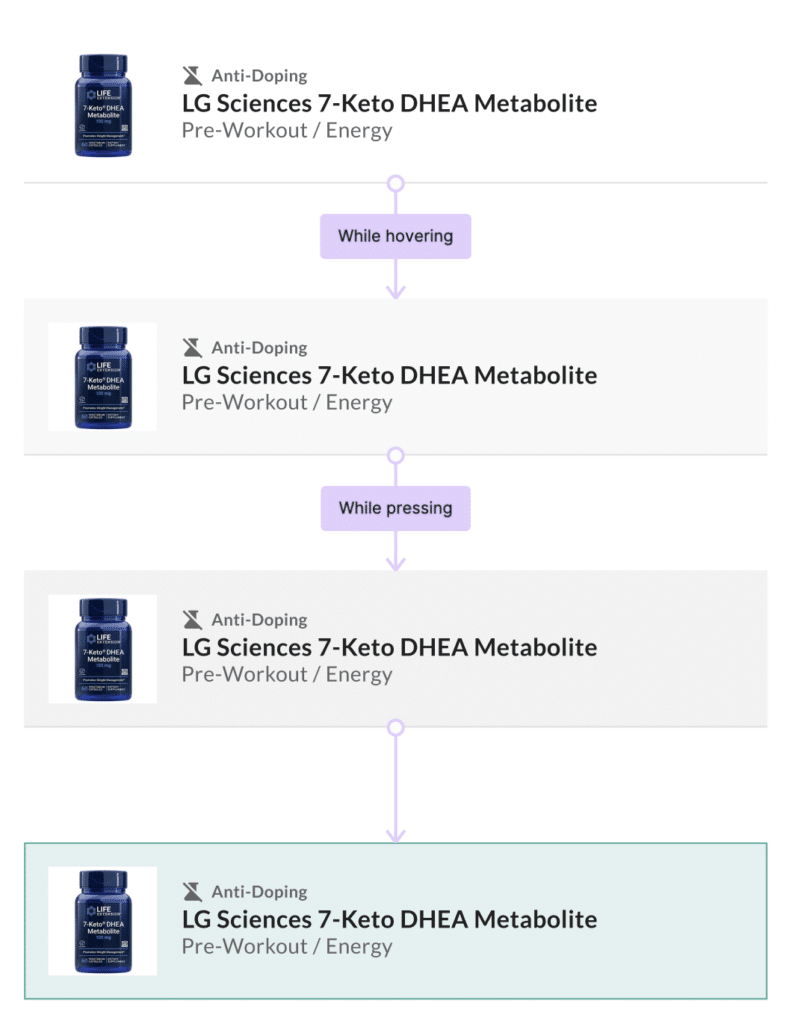The width and height of the screenshot is (792, 1024).
Task: Click the While hovering interaction label
Action: pos(396,236)
